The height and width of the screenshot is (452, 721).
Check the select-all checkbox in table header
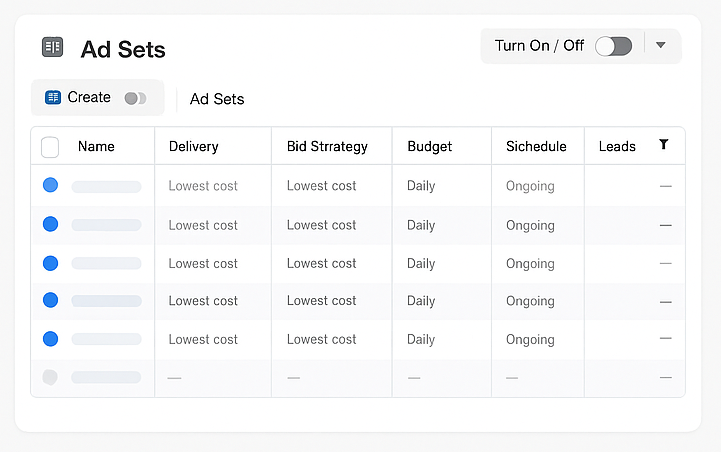pyautogui.click(x=50, y=147)
